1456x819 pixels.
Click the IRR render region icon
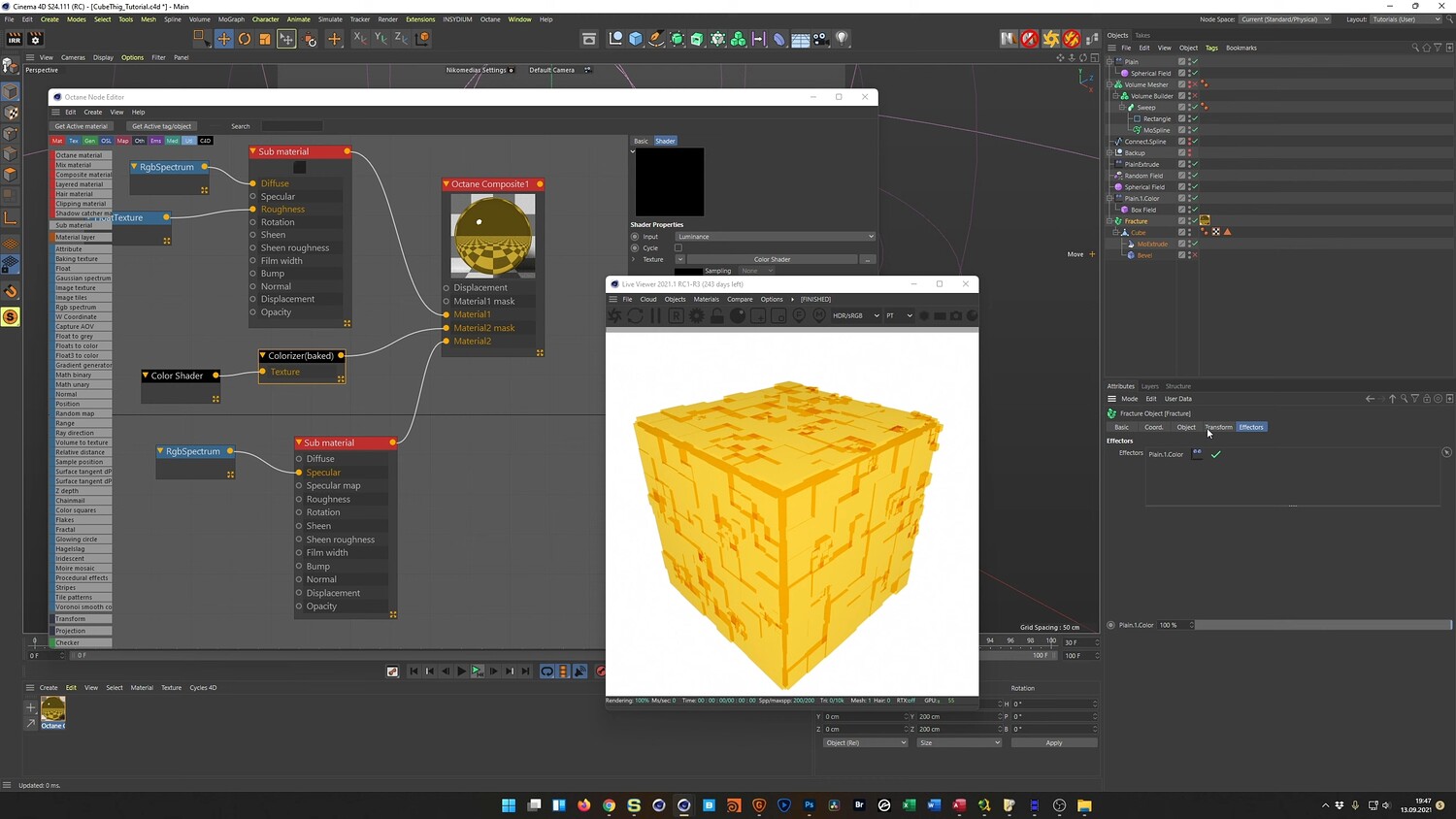coord(15,39)
